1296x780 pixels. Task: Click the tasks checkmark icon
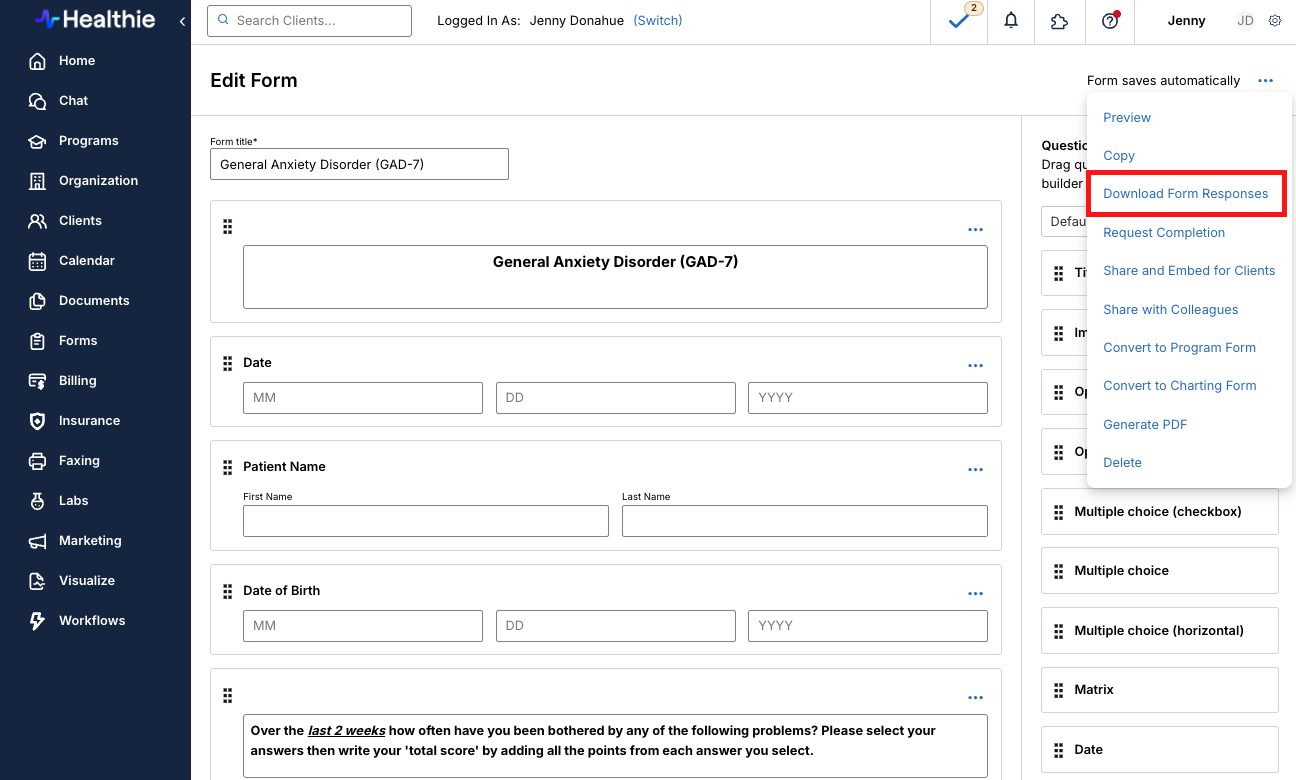959,21
